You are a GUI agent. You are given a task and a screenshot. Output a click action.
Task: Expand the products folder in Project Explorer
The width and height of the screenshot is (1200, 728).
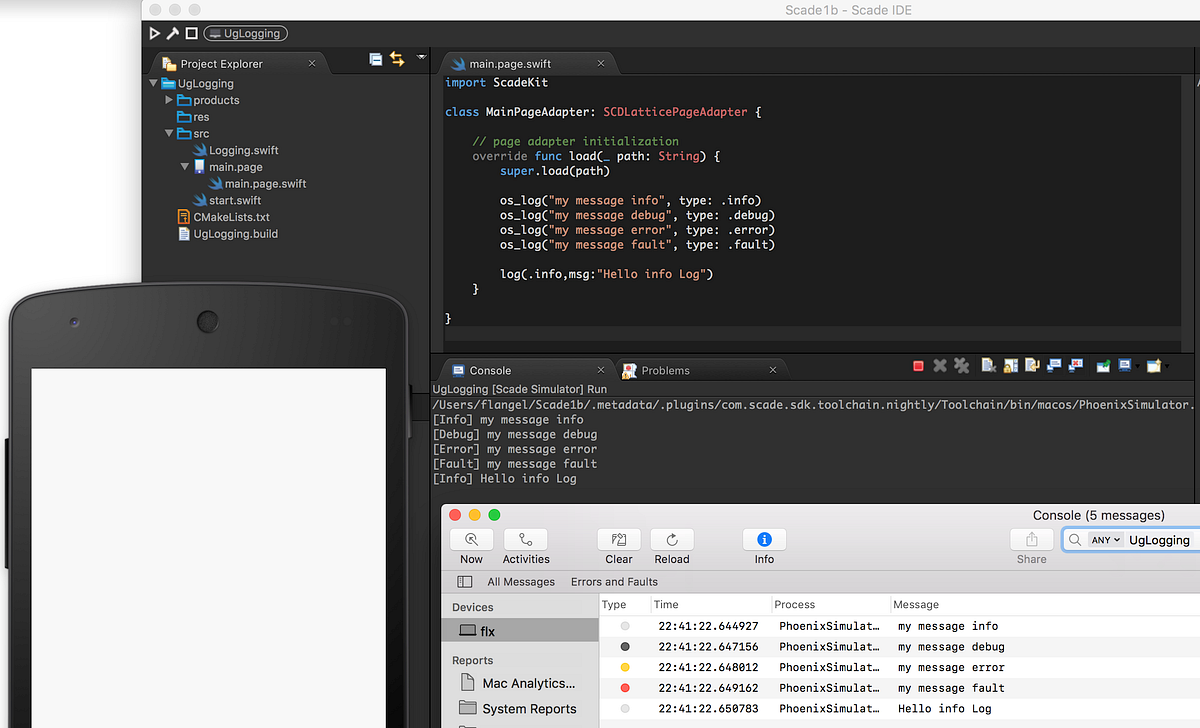coord(167,99)
